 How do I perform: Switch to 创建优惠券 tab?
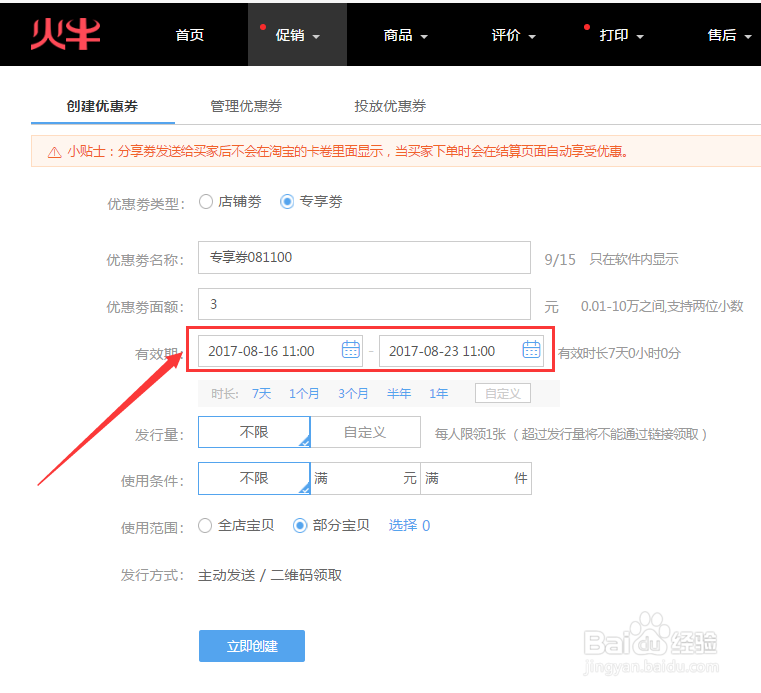(x=102, y=106)
